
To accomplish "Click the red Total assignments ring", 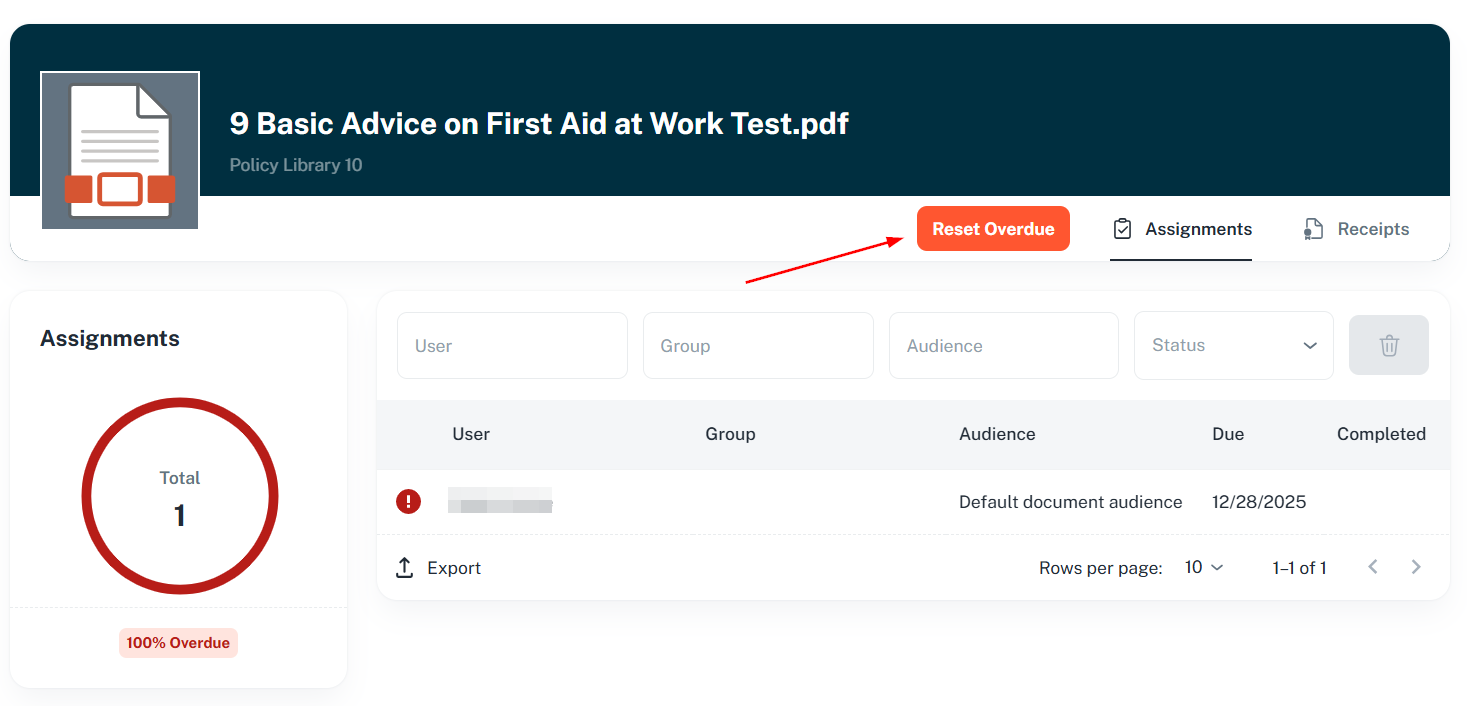I will click(x=180, y=402).
